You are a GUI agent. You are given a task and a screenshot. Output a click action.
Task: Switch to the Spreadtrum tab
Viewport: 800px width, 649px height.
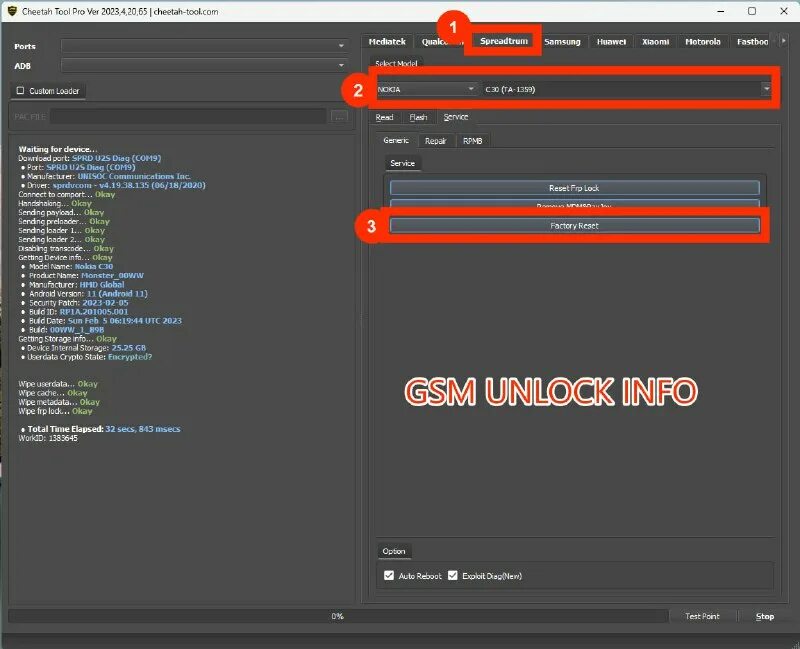(503, 41)
